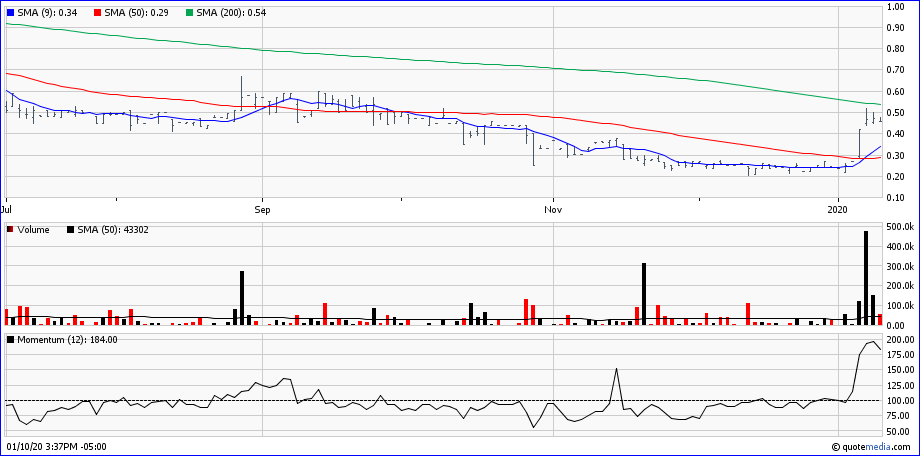This screenshot has height=456, width=920.
Task: Click the Jul date axis label
Action: click(6, 209)
